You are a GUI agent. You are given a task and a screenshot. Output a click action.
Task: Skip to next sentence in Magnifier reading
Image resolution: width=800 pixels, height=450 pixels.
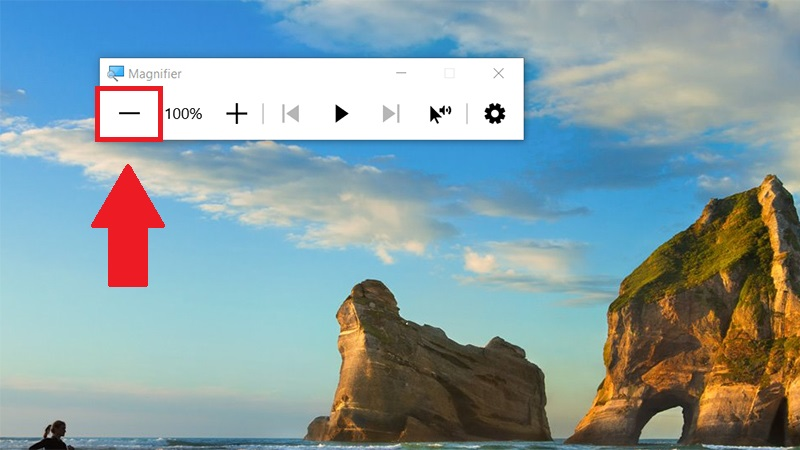pyautogui.click(x=391, y=113)
